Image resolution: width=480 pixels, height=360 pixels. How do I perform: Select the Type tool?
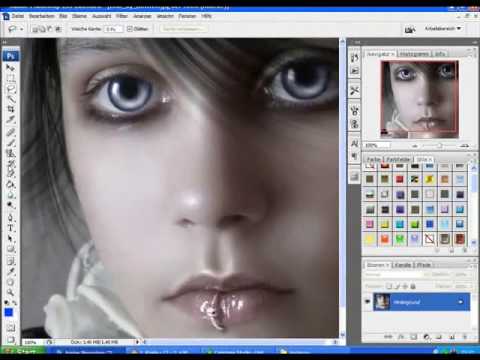point(10,228)
